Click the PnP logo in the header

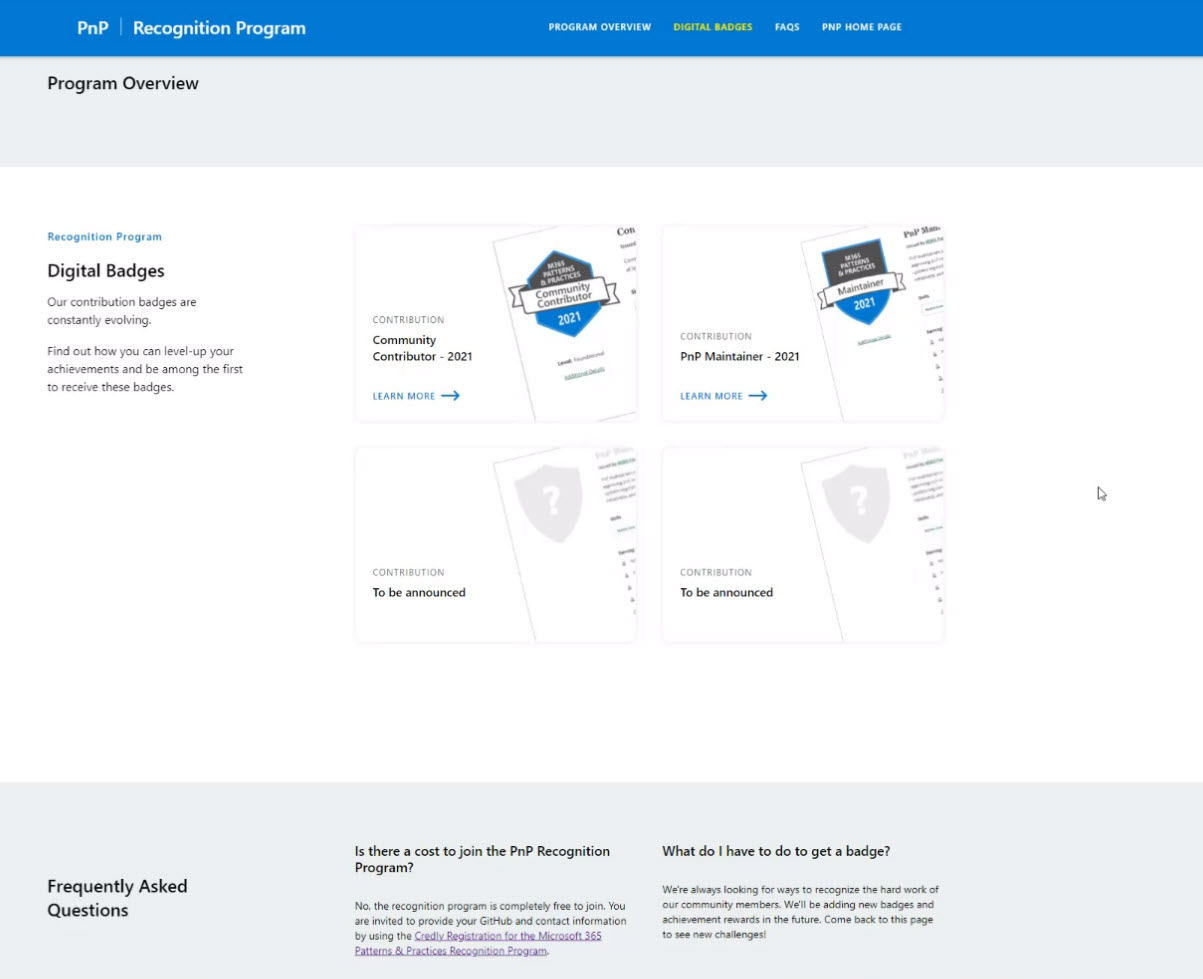pyautogui.click(x=93, y=27)
